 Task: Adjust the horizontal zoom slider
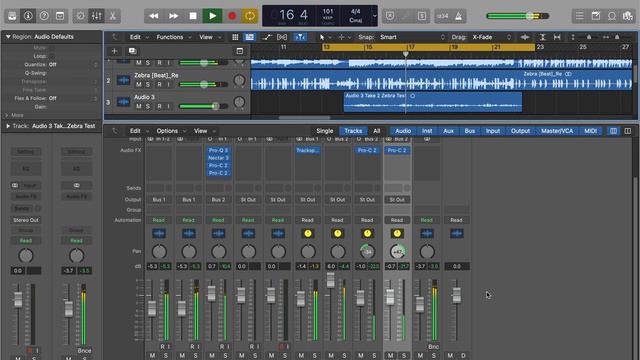coord(616,37)
